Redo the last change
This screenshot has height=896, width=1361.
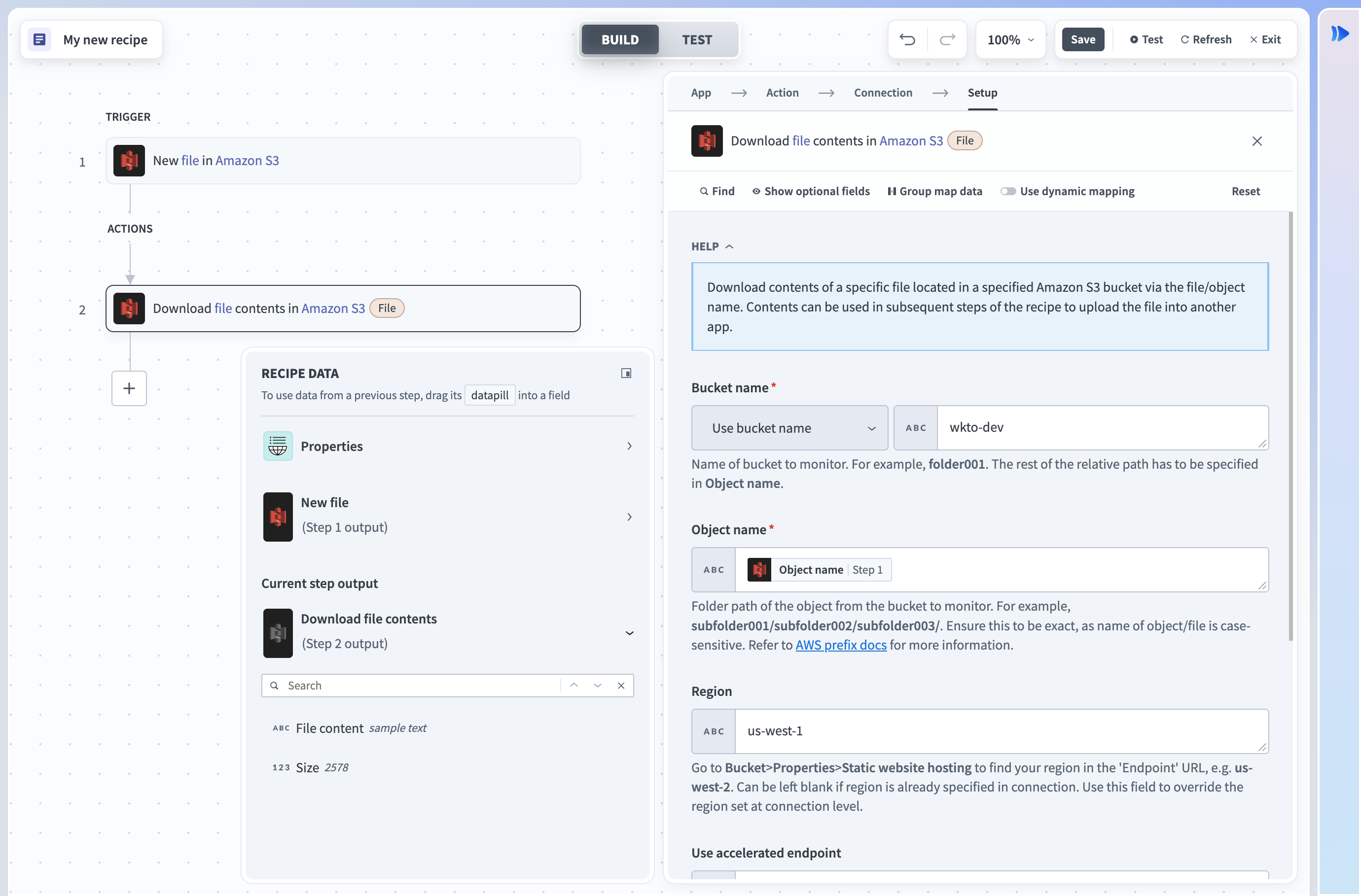coord(948,39)
